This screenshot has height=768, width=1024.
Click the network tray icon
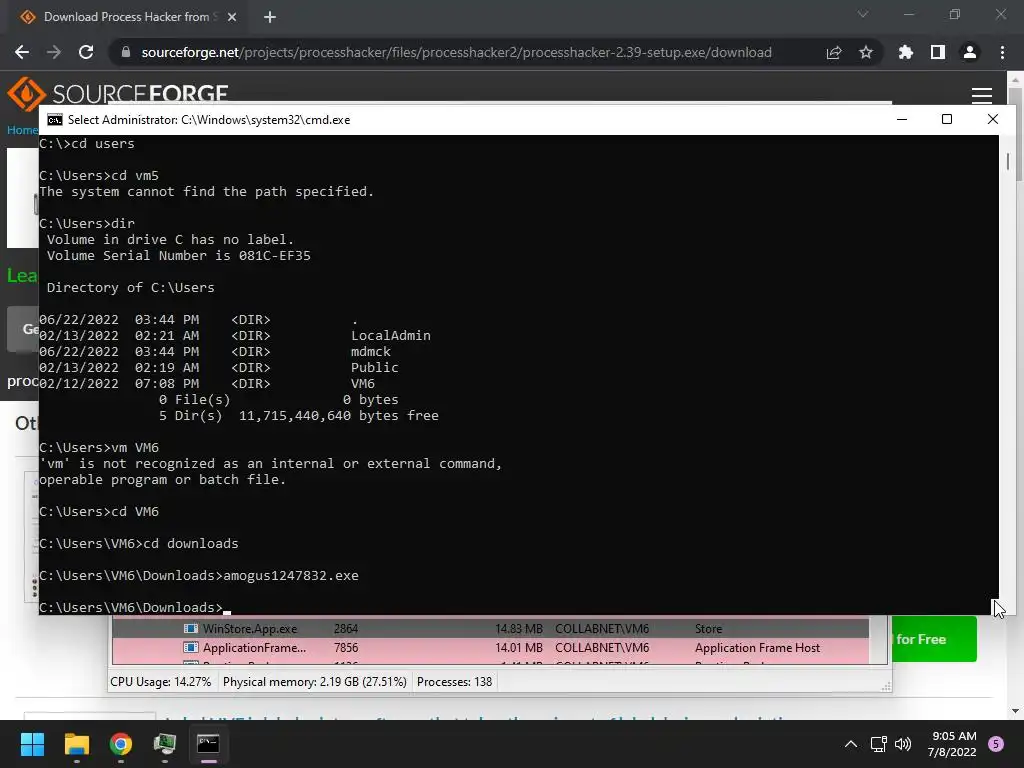pyautogui.click(x=878, y=744)
